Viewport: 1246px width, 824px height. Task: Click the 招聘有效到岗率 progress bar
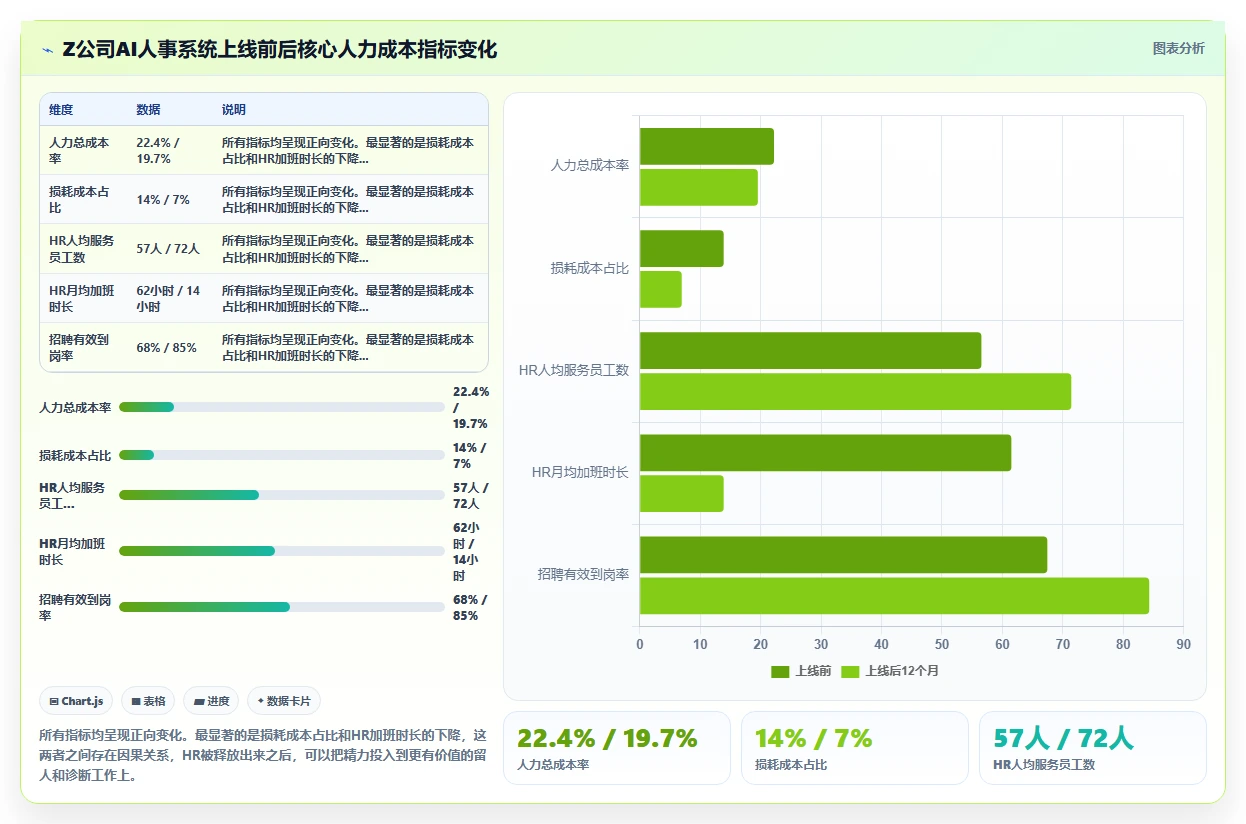click(x=281, y=607)
